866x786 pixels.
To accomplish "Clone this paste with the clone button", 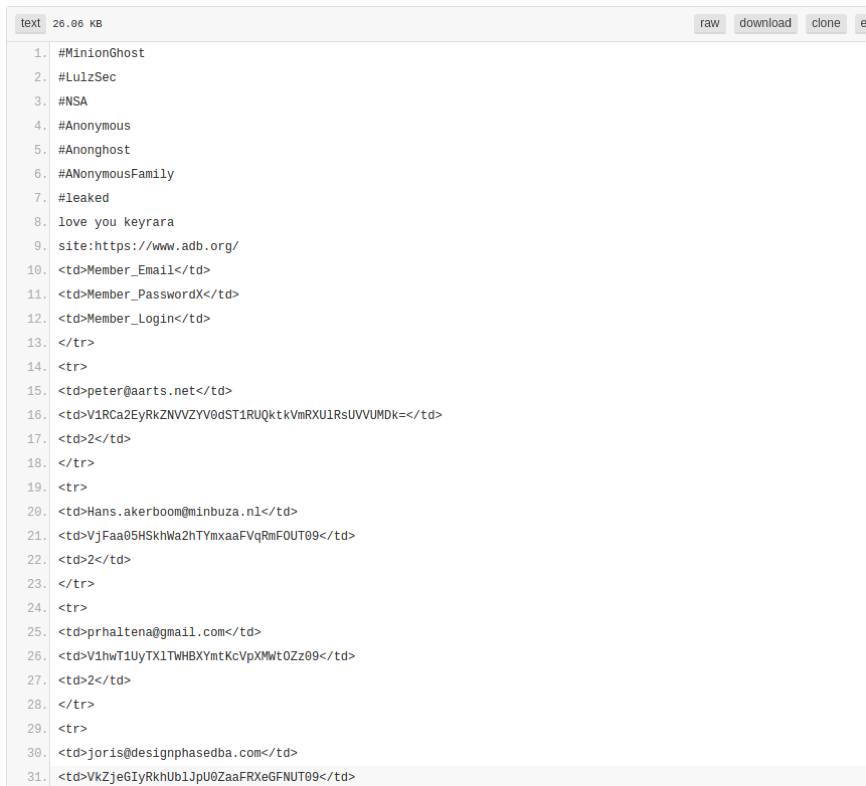I will pos(826,23).
